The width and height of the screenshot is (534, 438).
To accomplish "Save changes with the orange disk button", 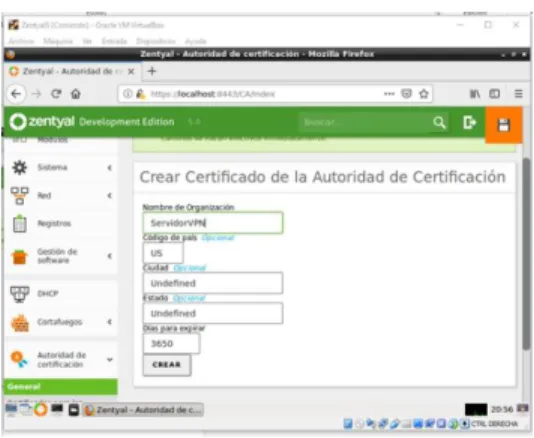I will click(504, 125).
